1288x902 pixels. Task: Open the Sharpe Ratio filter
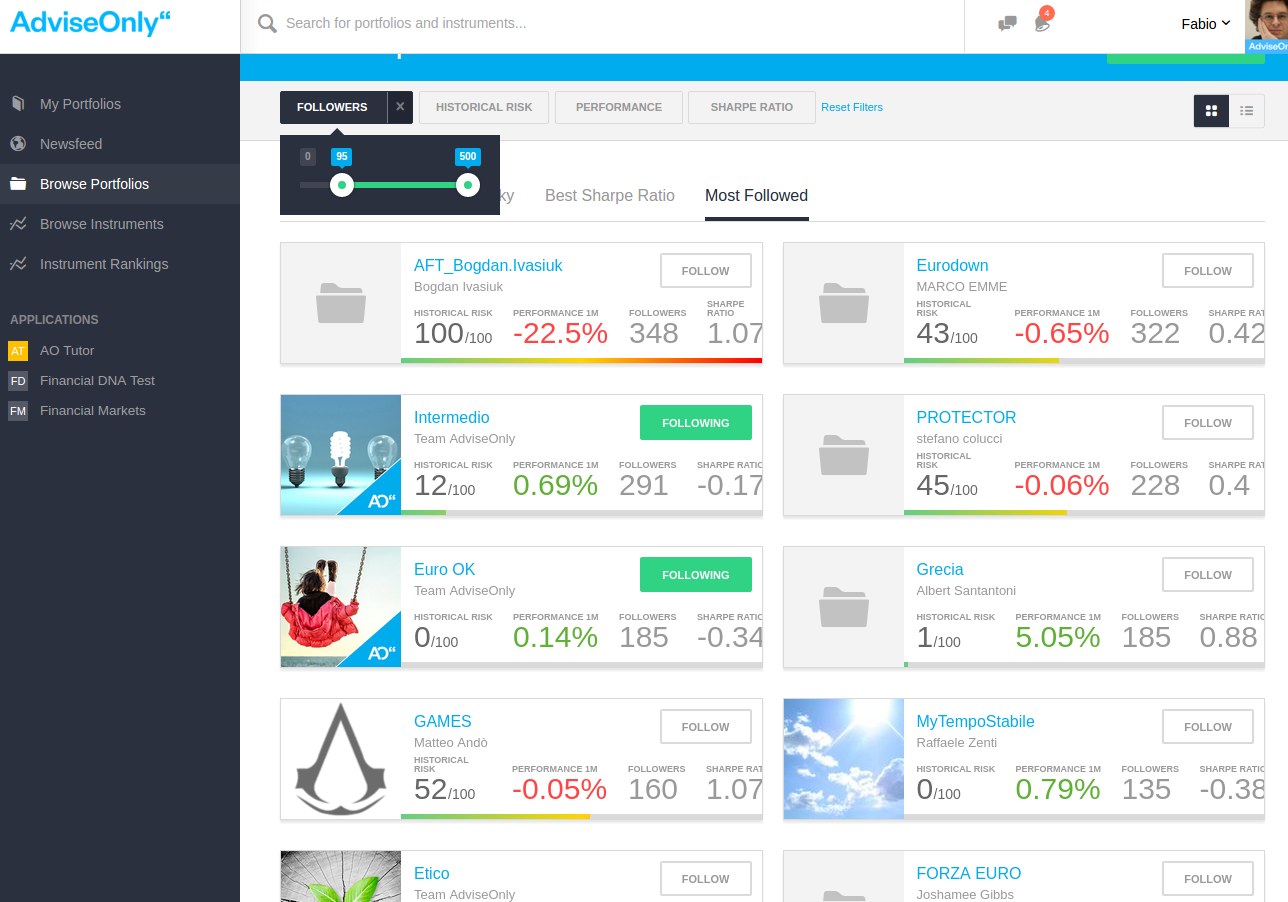click(x=752, y=107)
